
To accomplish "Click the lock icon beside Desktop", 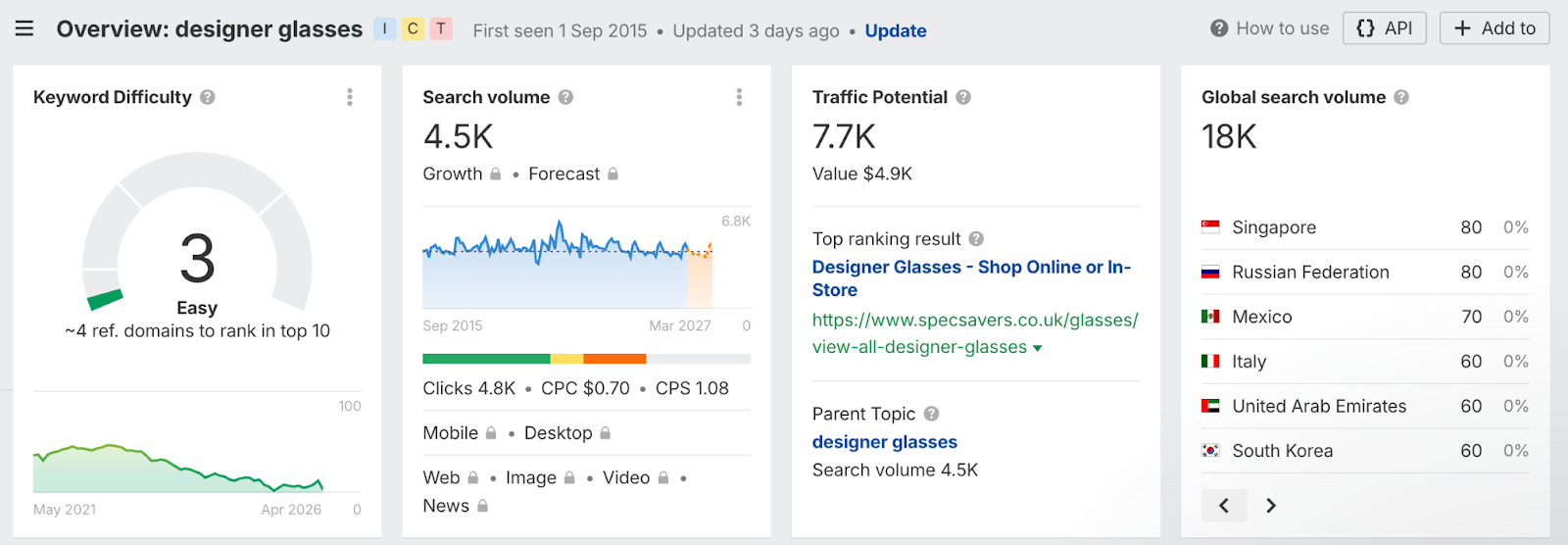I will (605, 433).
